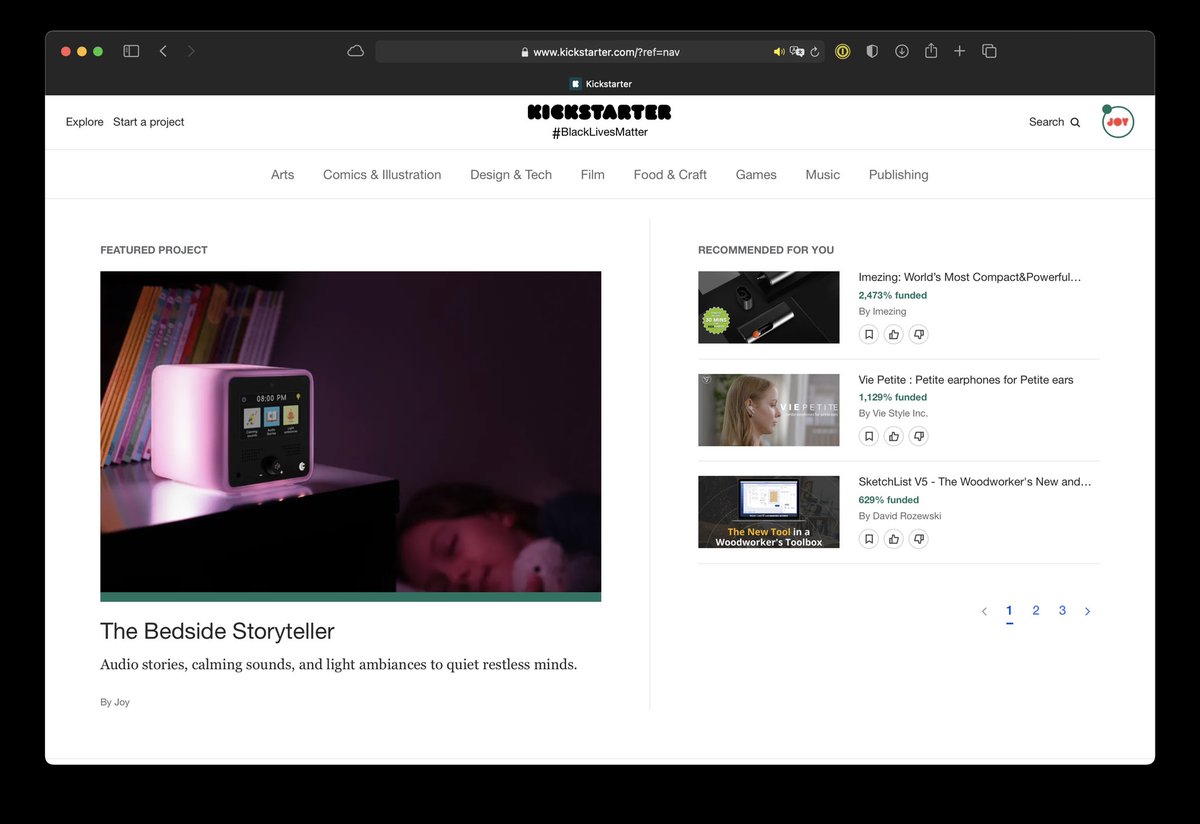Bookmark the SketchList V5 project
This screenshot has height=824, width=1200.
point(869,539)
